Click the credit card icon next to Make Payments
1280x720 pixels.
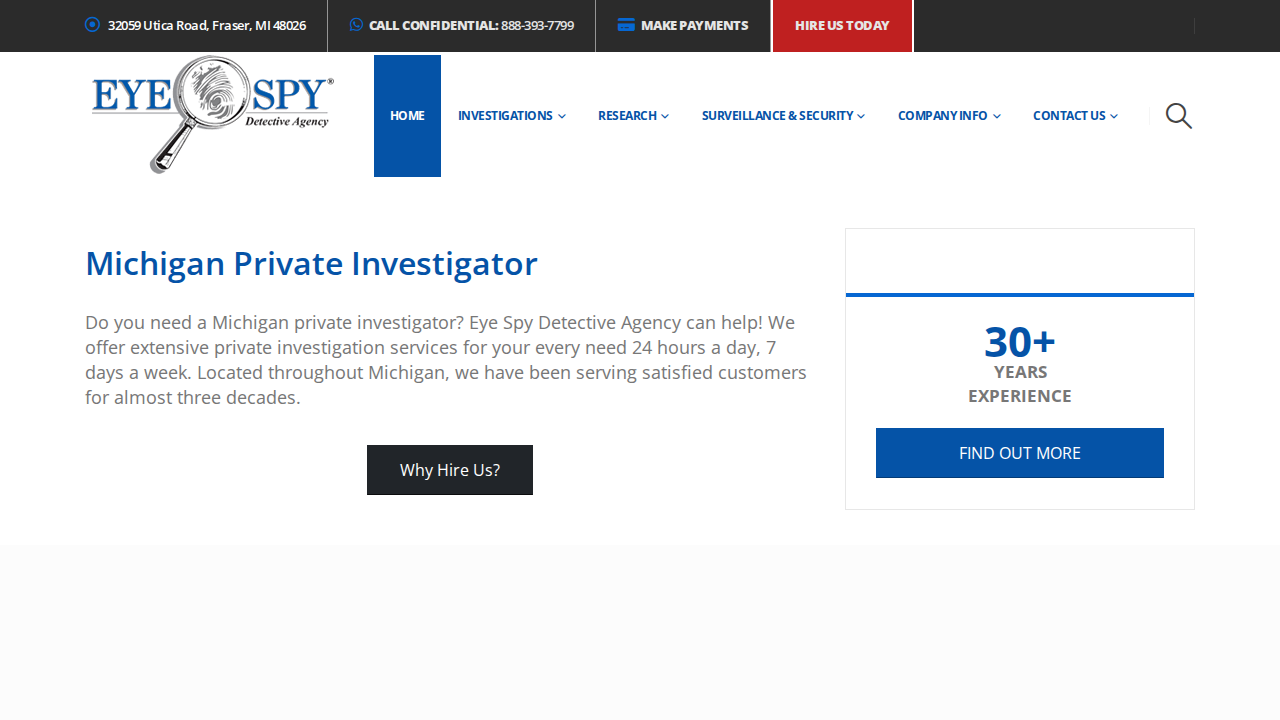click(x=626, y=25)
